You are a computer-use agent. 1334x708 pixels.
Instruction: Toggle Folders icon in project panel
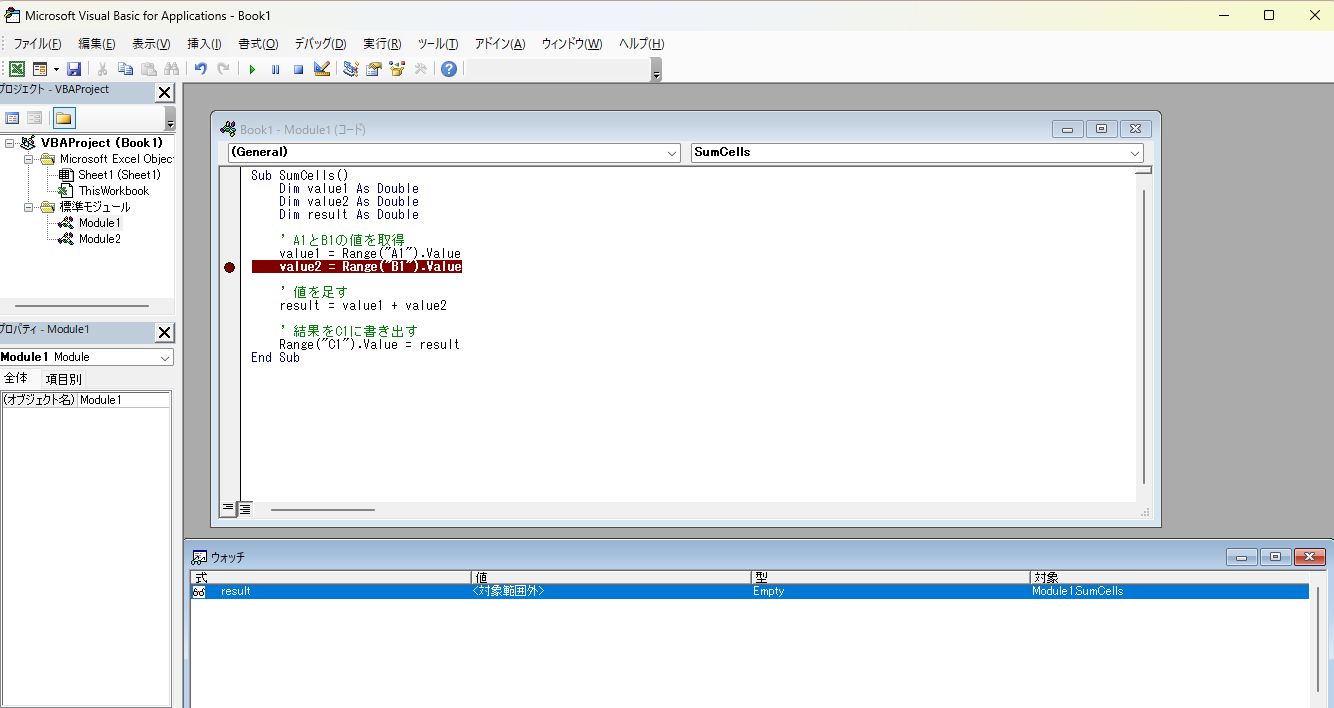tap(63, 118)
